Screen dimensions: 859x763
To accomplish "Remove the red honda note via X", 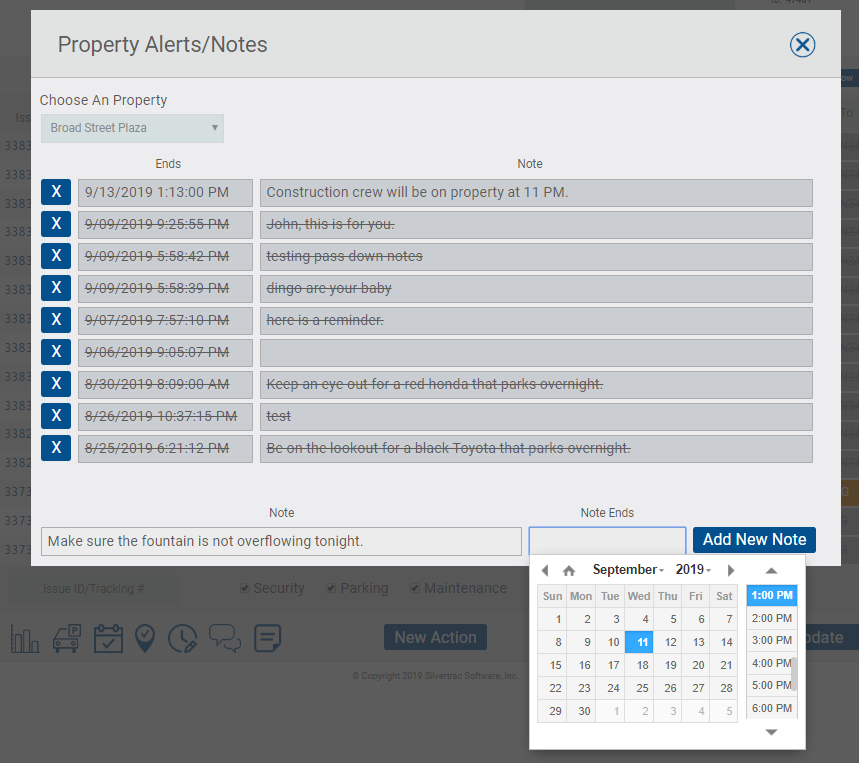I will click(56, 384).
